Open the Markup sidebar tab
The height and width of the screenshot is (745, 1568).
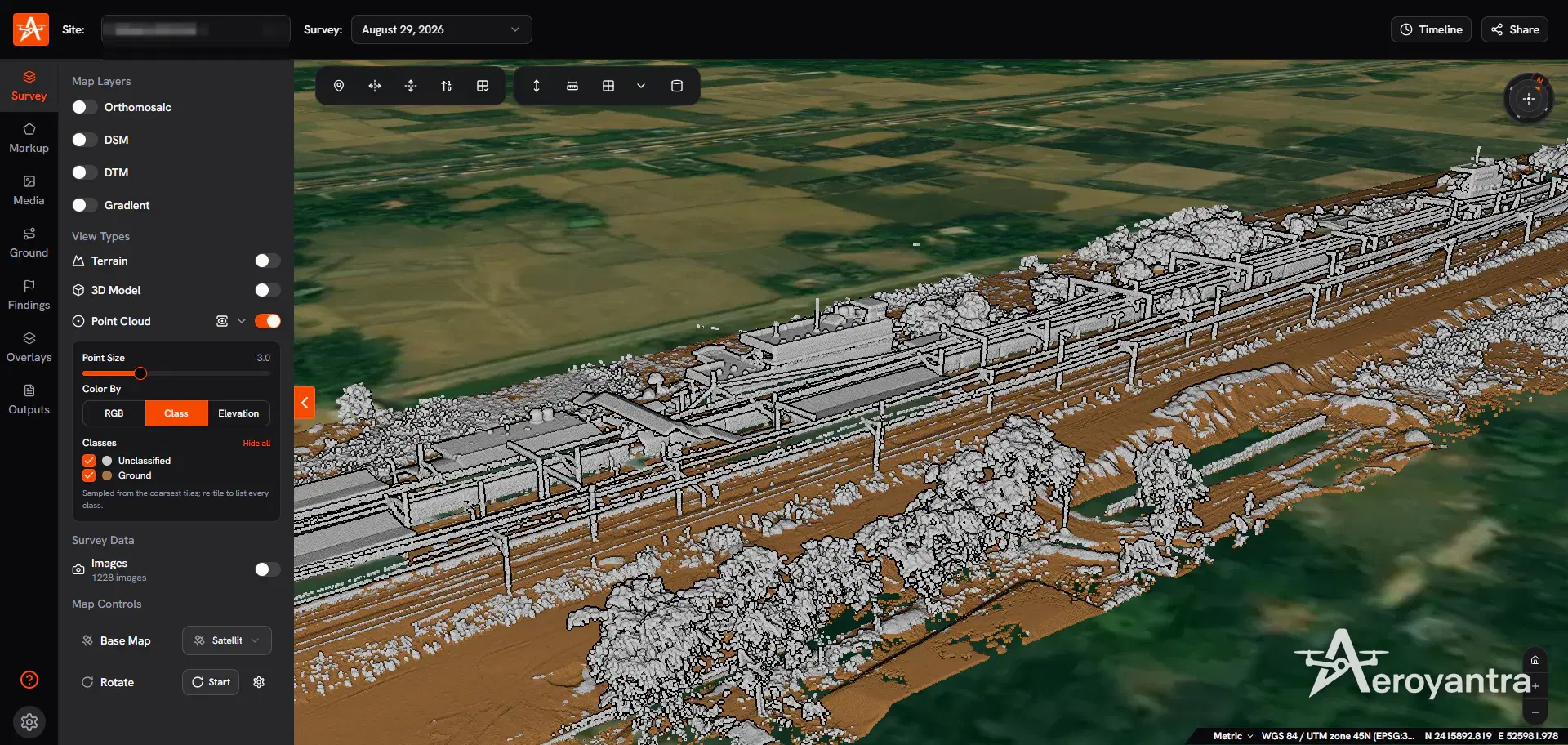tap(29, 139)
